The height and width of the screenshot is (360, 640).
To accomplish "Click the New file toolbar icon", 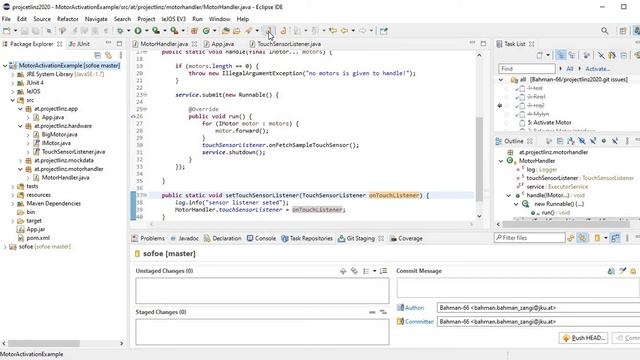I will [7, 31].
